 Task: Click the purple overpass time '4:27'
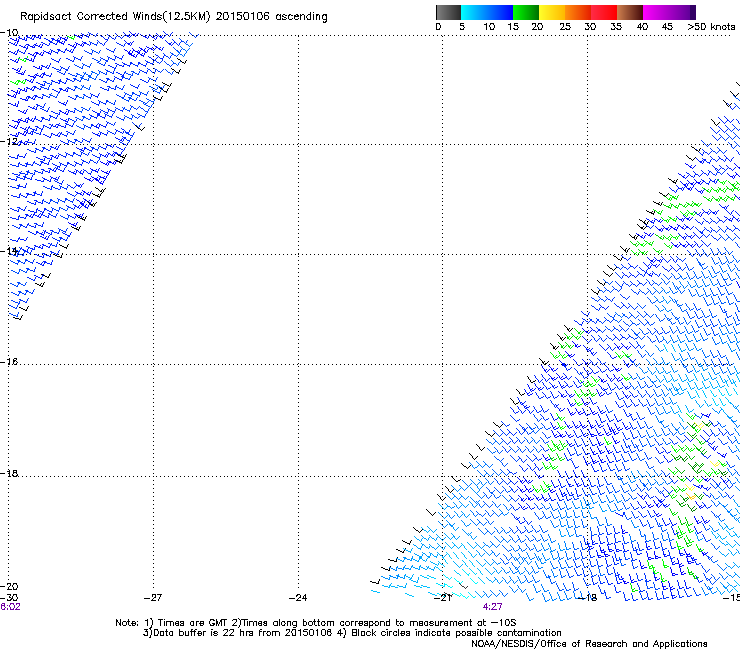coord(492,607)
